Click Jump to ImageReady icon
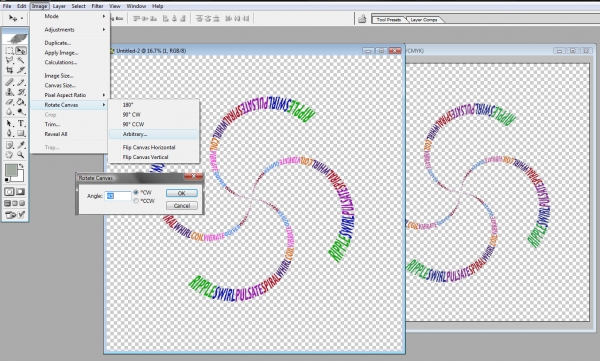Screen dimensions: 600x361 (x=15, y=215)
